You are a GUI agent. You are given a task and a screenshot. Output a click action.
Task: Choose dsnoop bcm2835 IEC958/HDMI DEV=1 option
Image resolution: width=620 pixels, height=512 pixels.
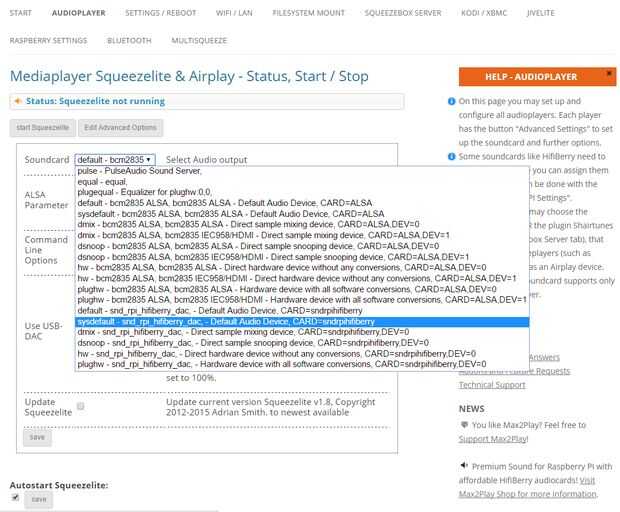[302, 257]
